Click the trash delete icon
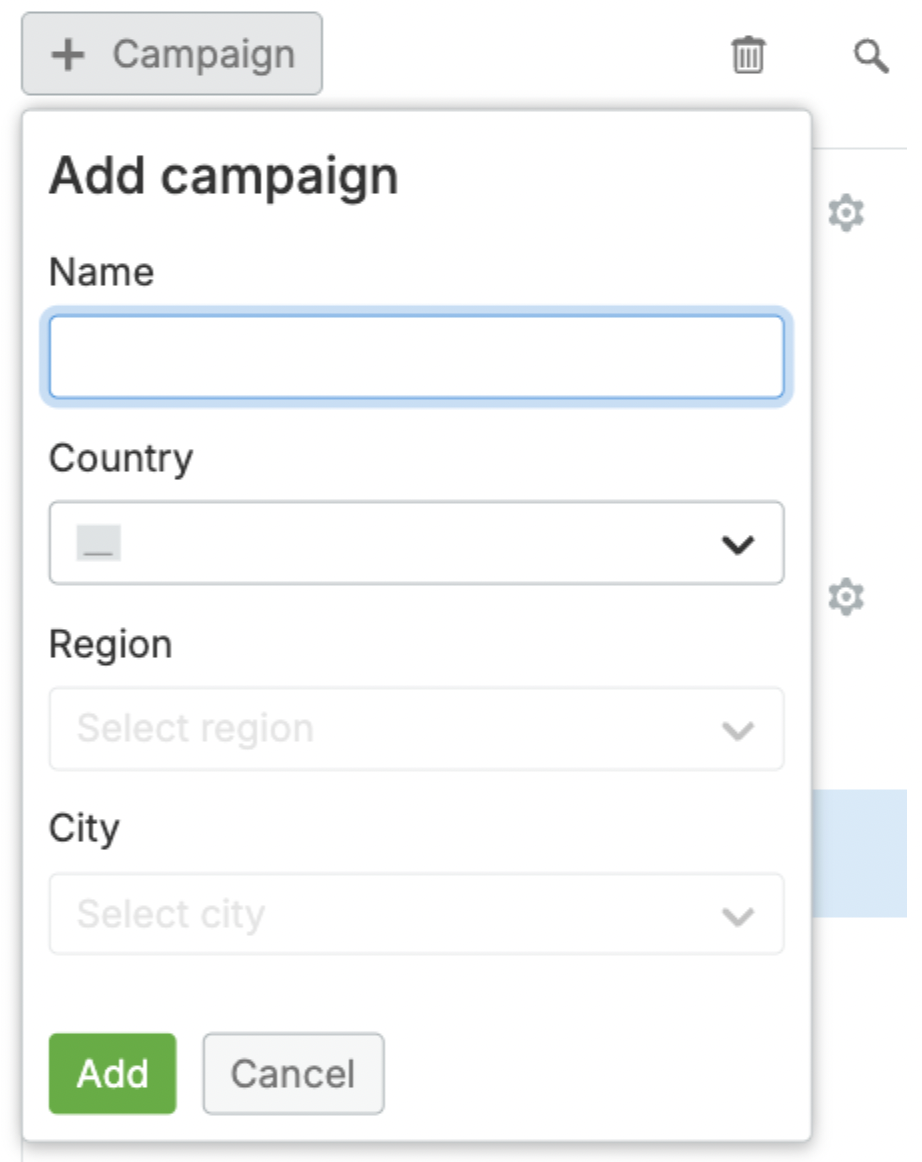The image size is (922, 1162). 748,55
